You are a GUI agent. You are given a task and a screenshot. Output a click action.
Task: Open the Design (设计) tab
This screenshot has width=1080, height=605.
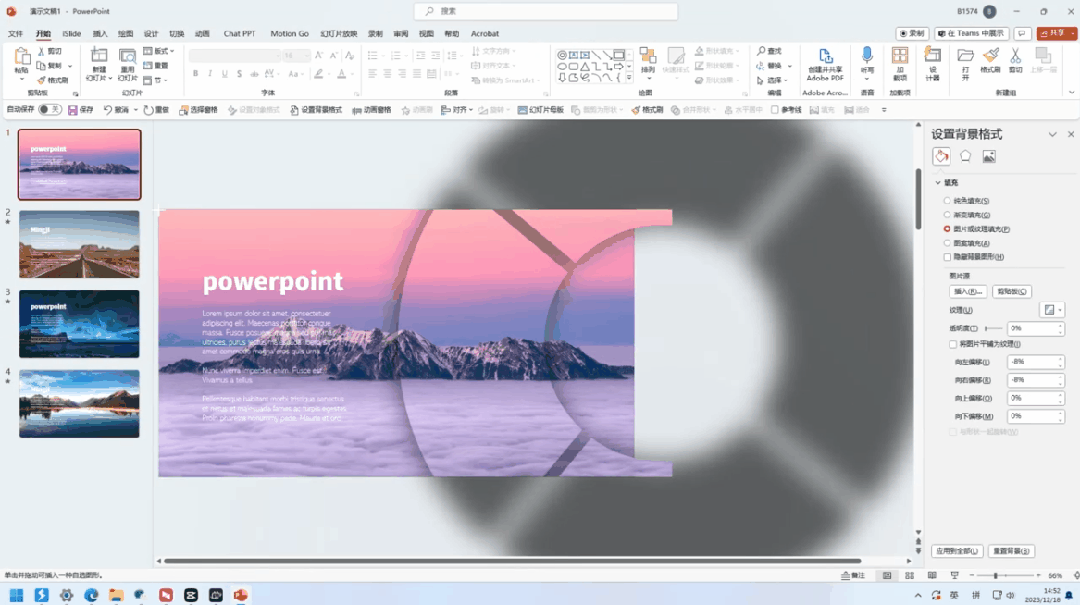click(x=151, y=34)
